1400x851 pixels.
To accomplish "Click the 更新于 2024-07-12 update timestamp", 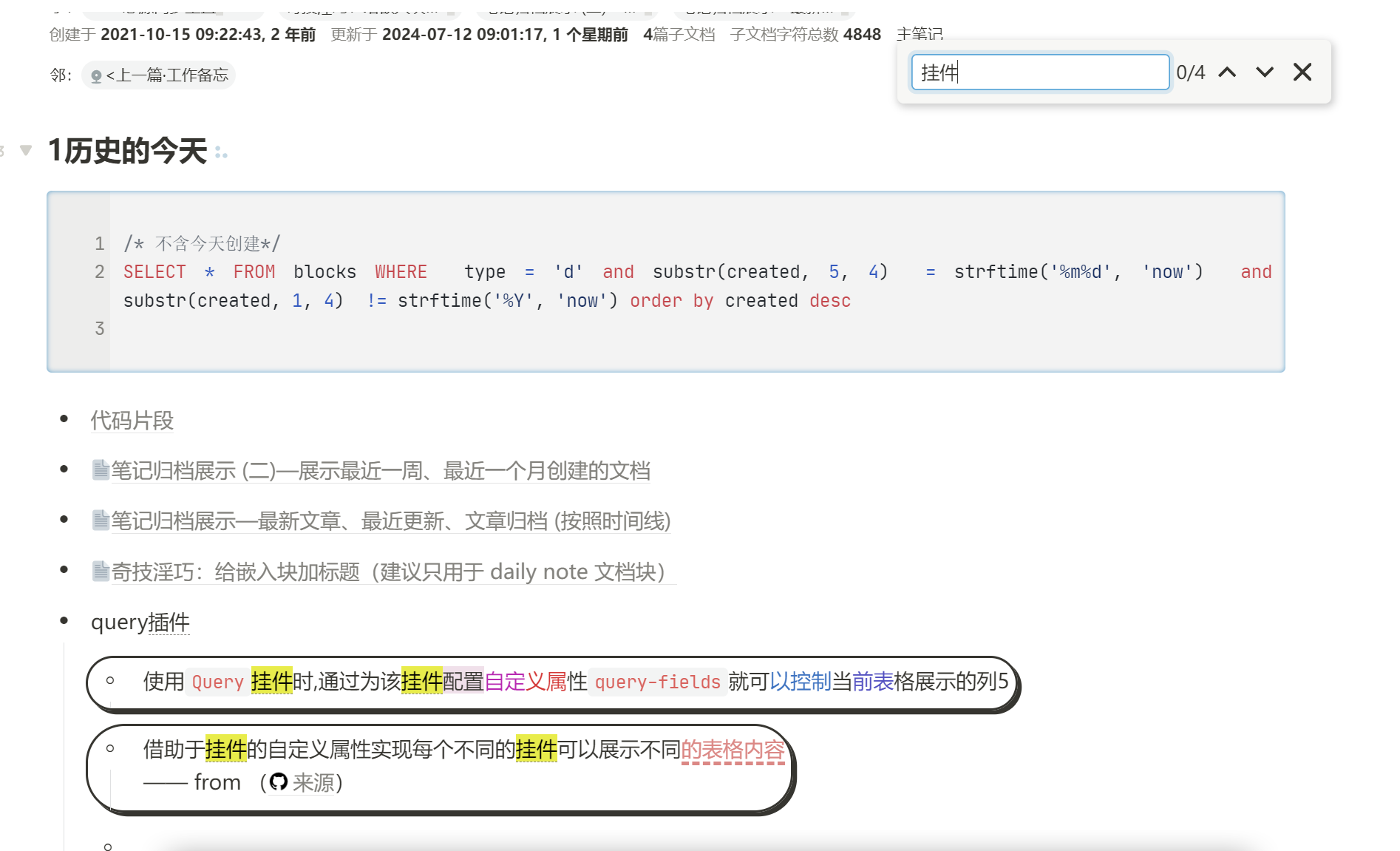I will point(479,35).
